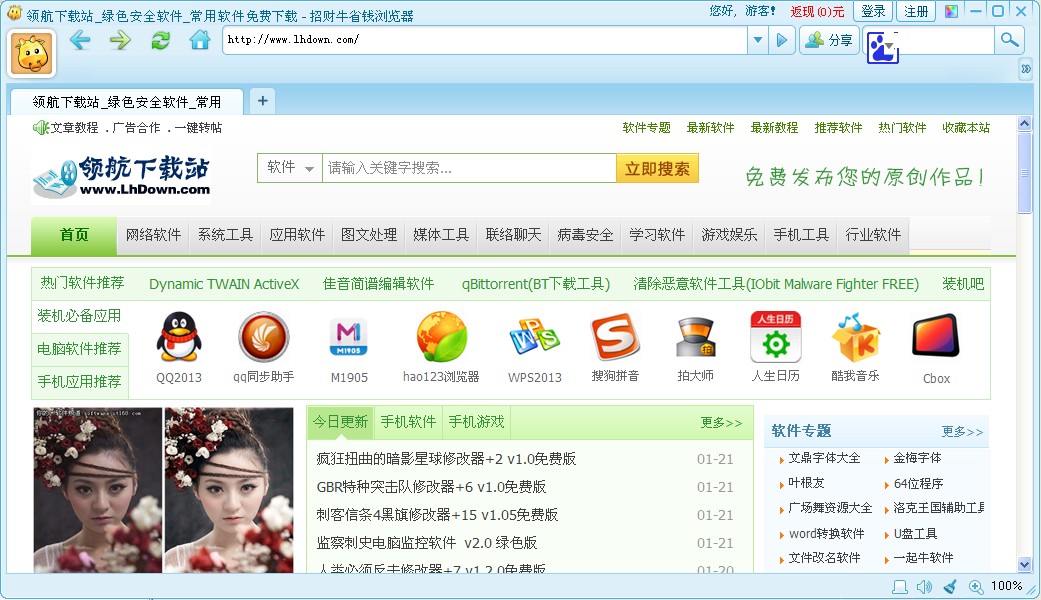Open the 软件专题 top link
The image size is (1041, 600).
click(x=647, y=127)
